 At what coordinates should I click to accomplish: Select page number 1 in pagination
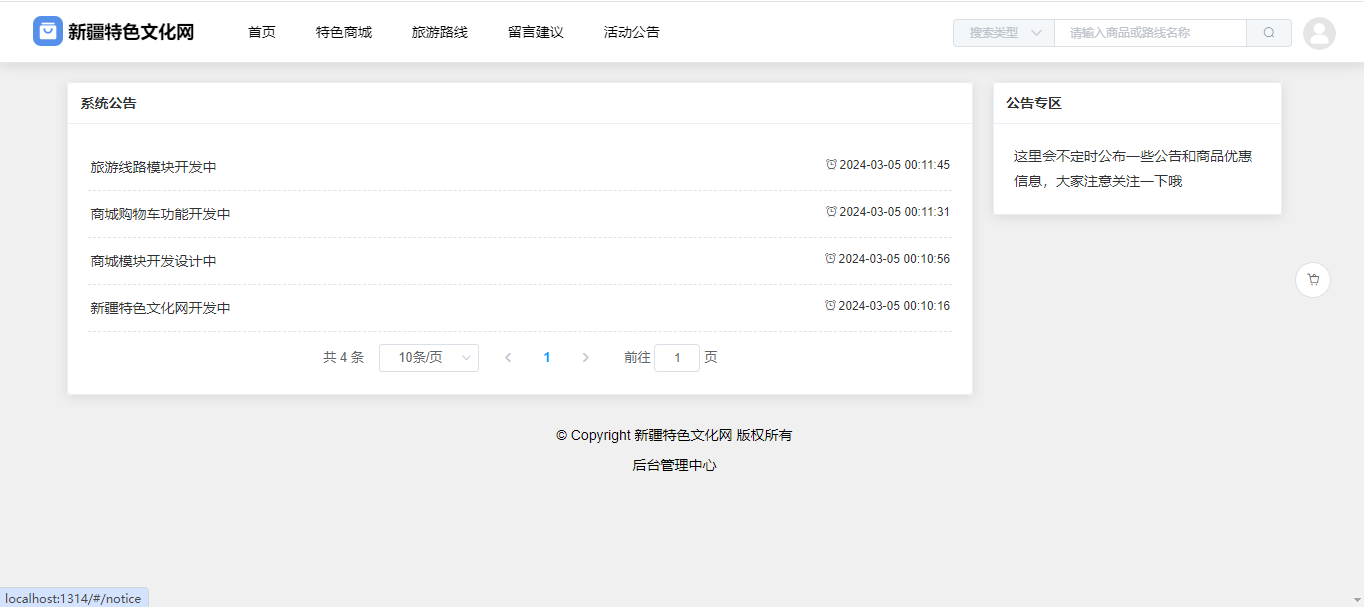tap(546, 358)
